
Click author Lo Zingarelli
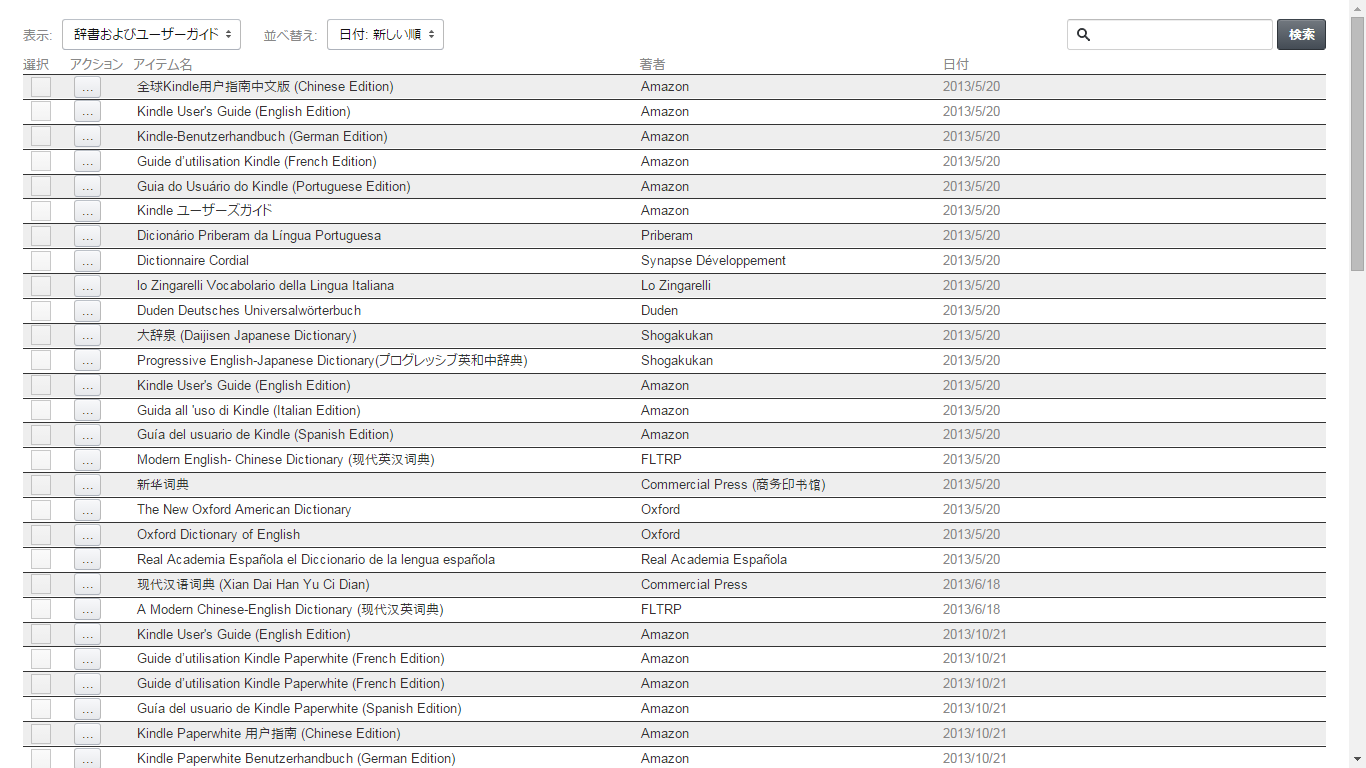point(678,286)
